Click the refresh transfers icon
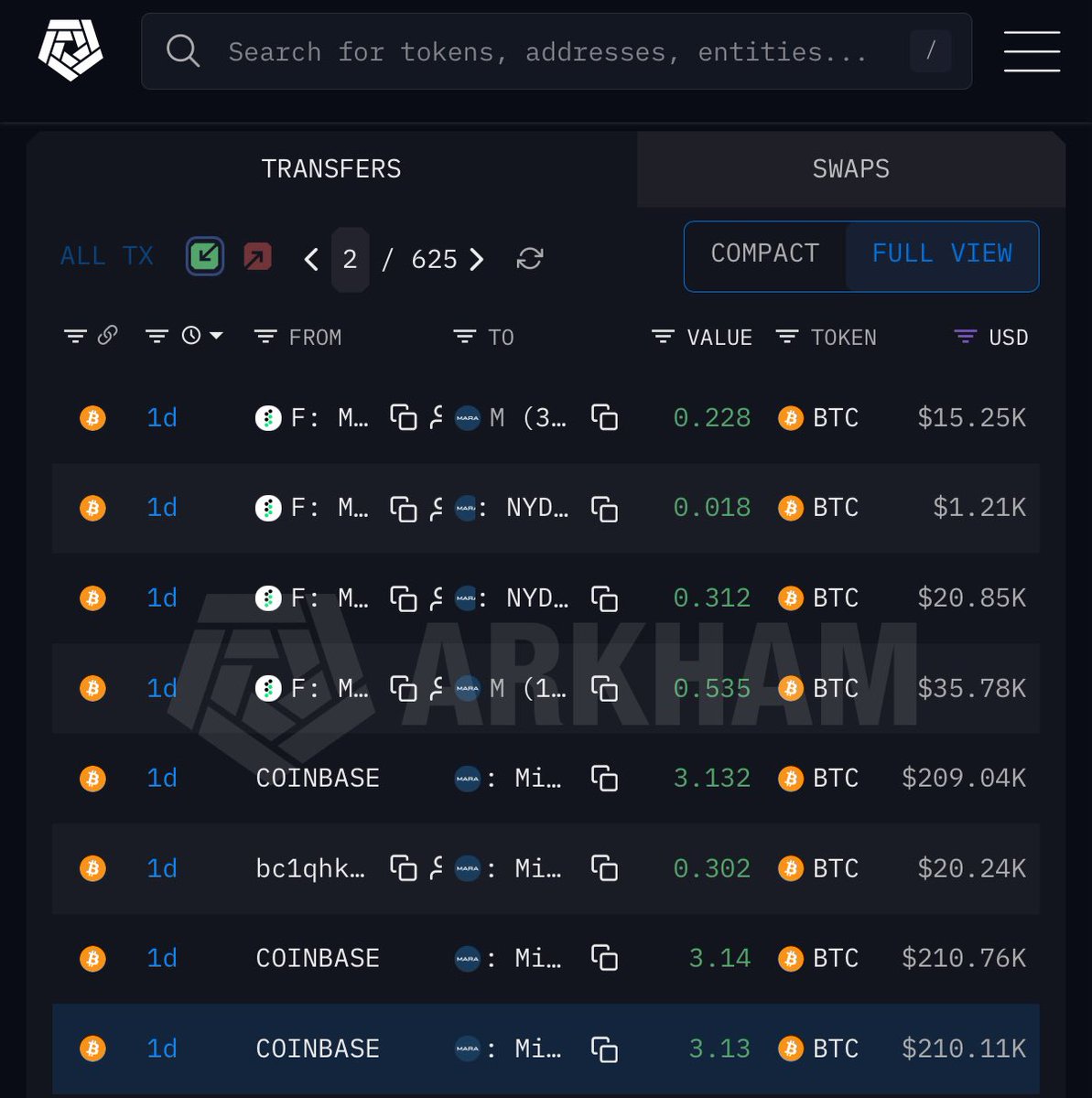 pyautogui.click(x=529, y=259)
